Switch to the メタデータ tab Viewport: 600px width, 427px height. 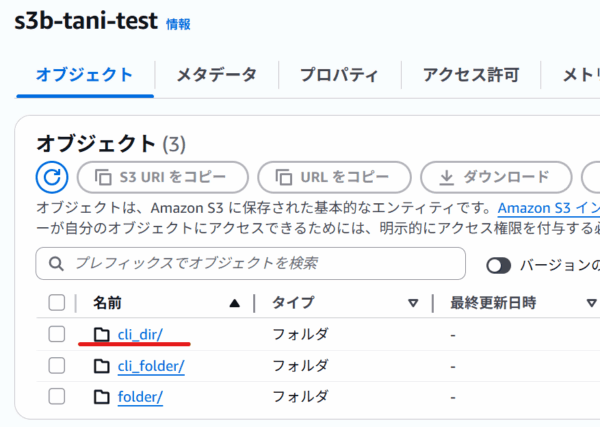tap(216, 75)
